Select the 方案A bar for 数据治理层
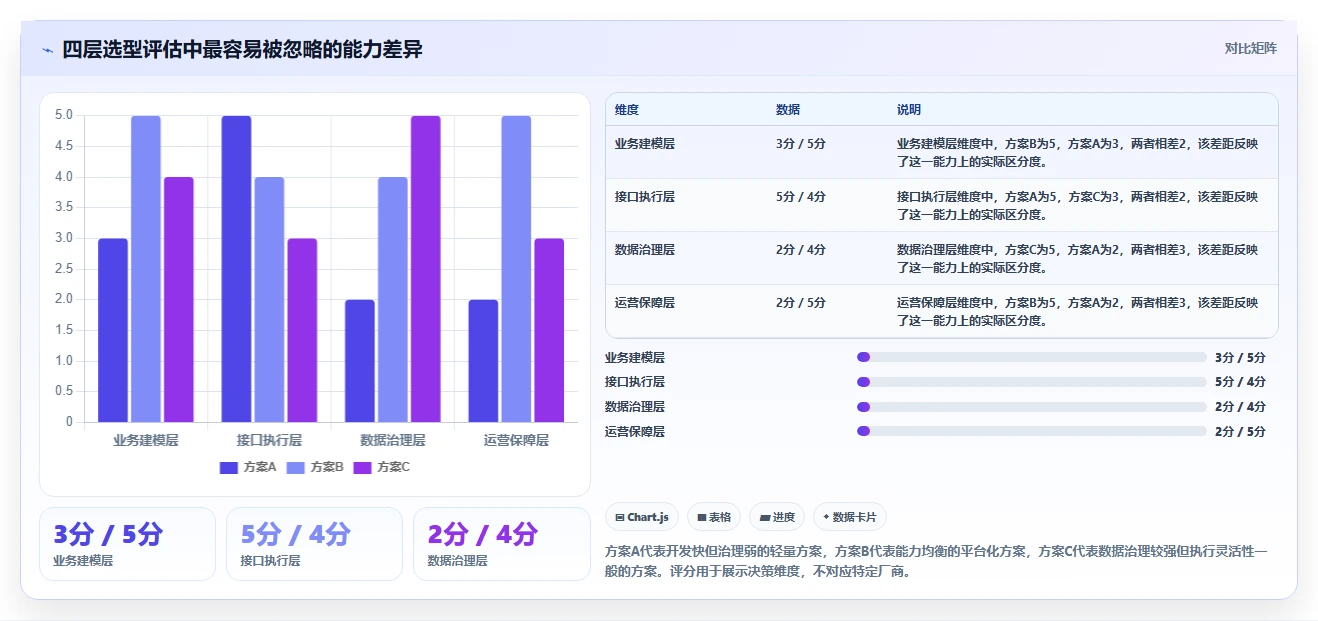1318x621 pixels. click(x=360, y=361)
